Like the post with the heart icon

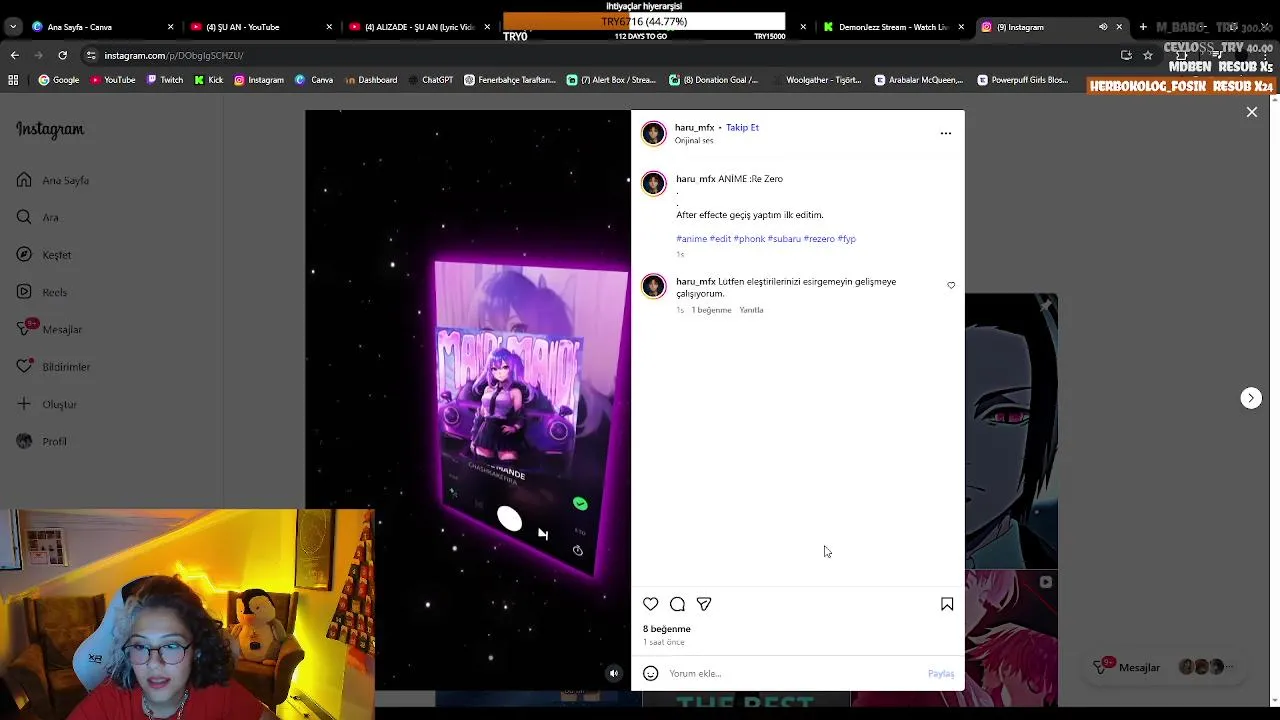click(x=651, y=604)
